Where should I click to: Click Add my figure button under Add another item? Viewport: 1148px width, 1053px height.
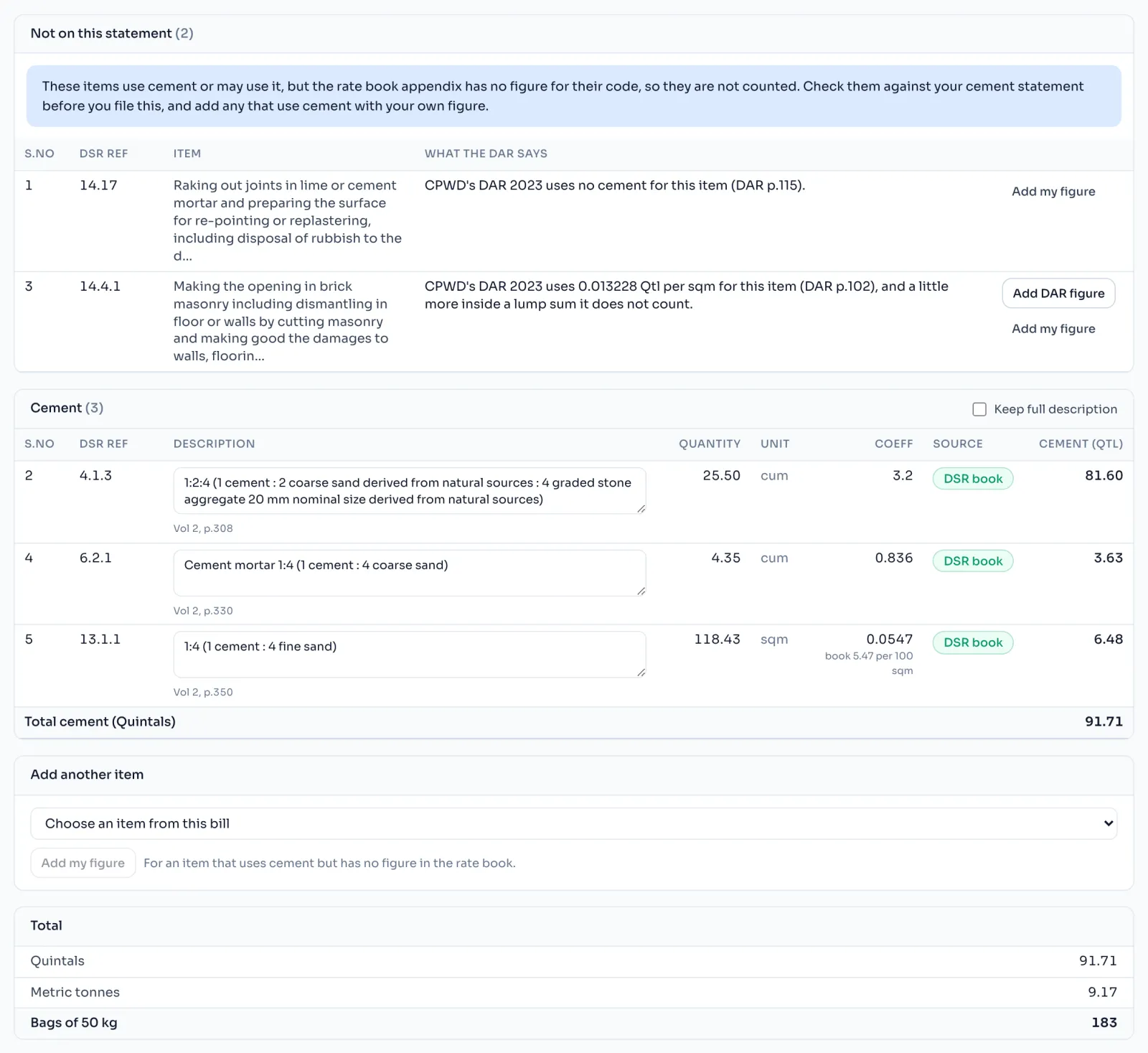click(x=83, y=863)
